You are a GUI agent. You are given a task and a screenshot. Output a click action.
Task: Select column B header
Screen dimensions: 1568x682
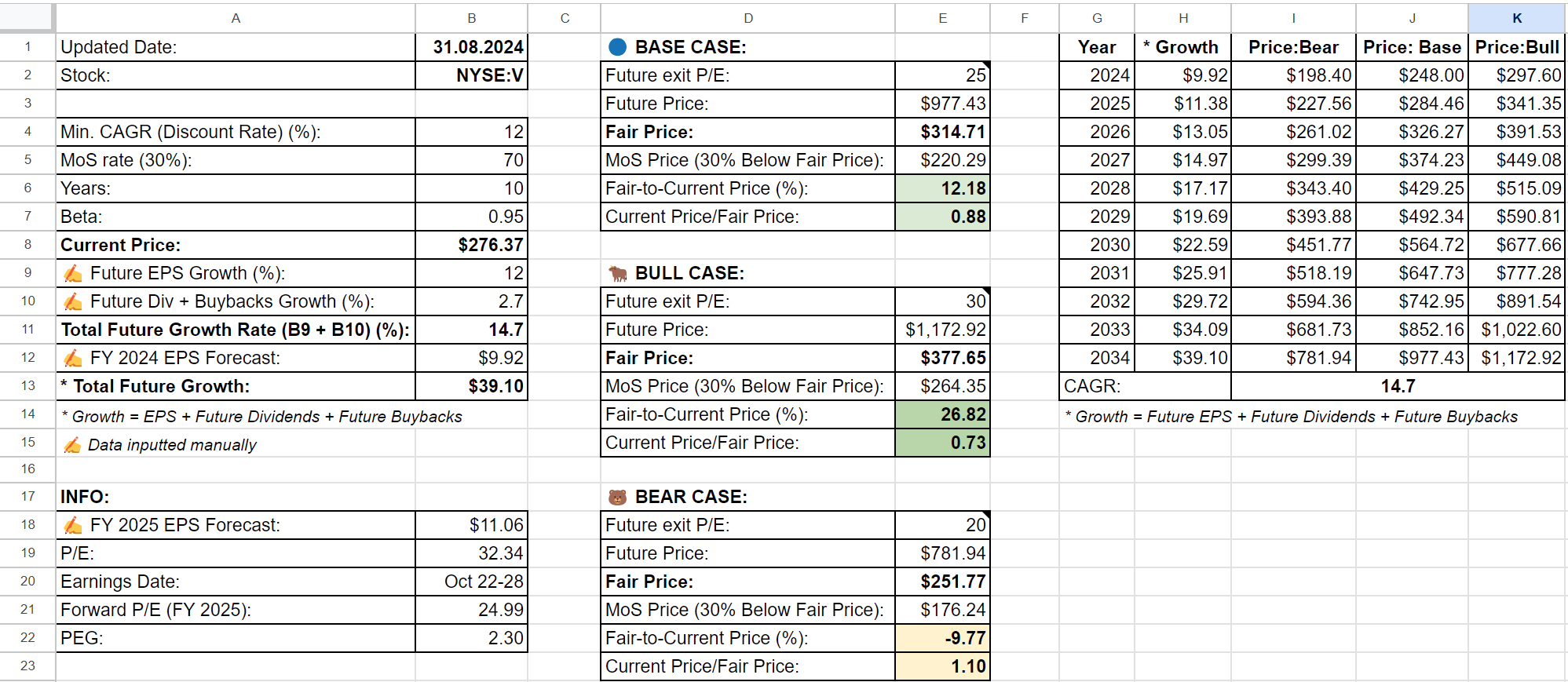(x=471, y=18)
